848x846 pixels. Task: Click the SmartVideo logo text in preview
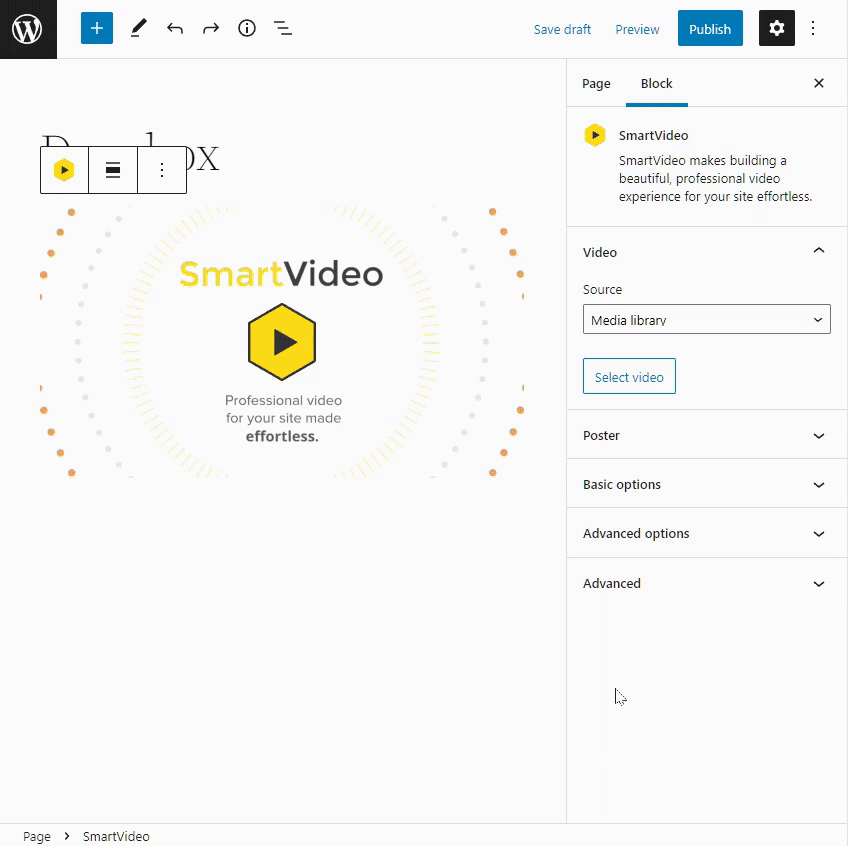pyautogui.click(x=281, y=274)
